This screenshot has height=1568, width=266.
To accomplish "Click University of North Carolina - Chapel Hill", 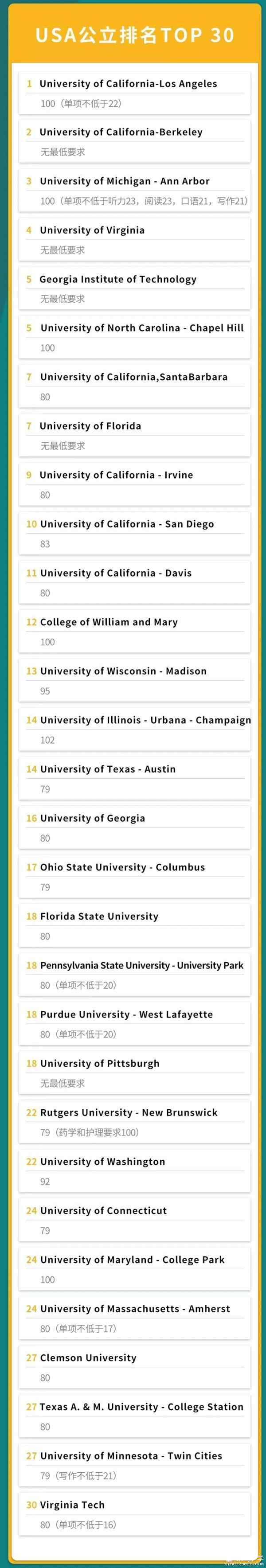I will (x=142, y=328).
